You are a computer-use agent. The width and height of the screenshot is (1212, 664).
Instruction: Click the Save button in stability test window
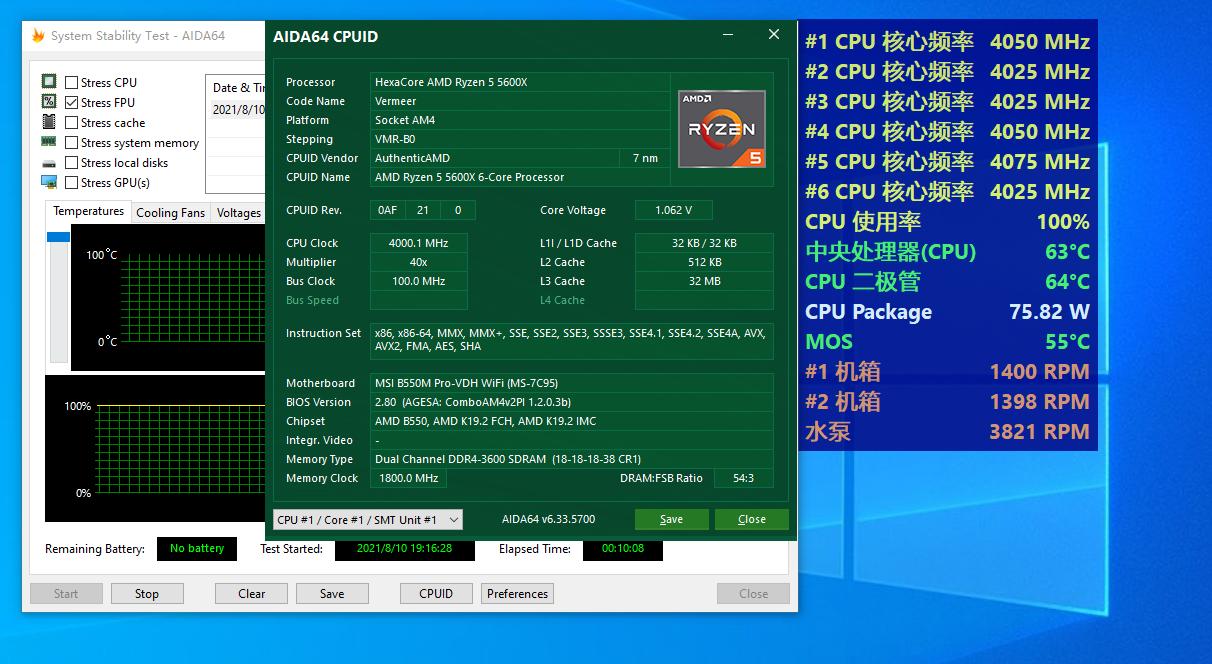(x=332, y=593)
